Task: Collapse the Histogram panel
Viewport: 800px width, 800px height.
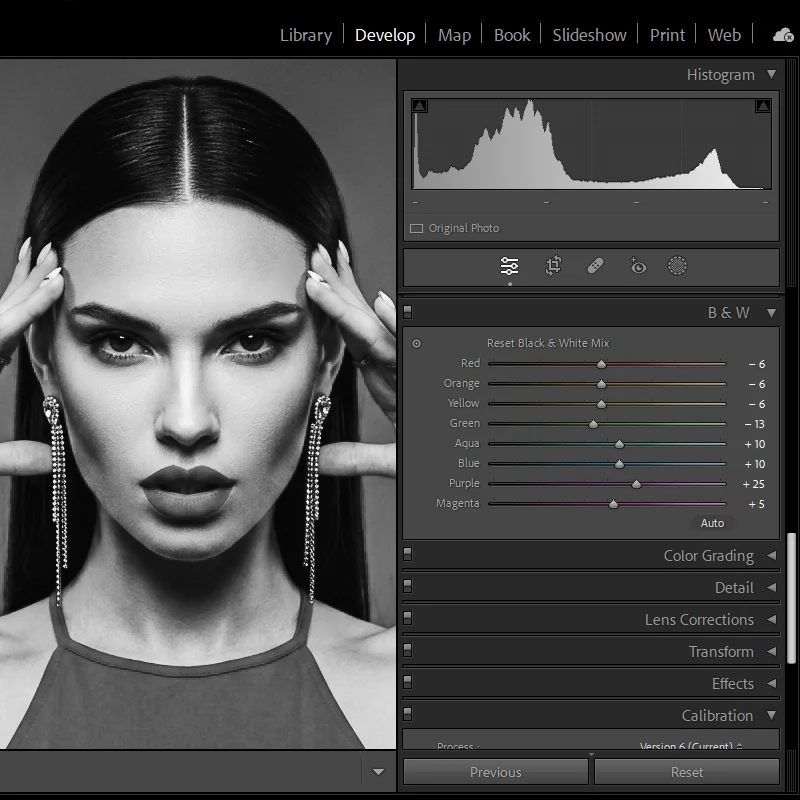Action: [x=771, y=74]
